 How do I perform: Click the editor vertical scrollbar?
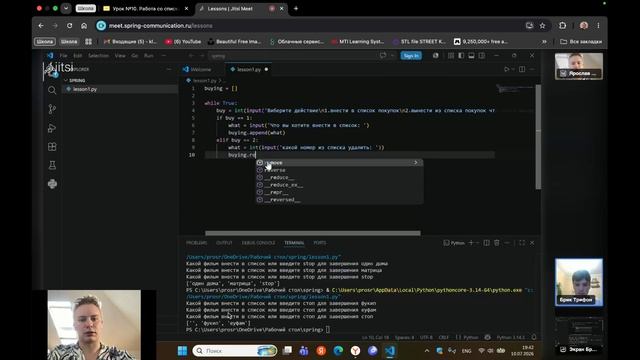(538, 137)
